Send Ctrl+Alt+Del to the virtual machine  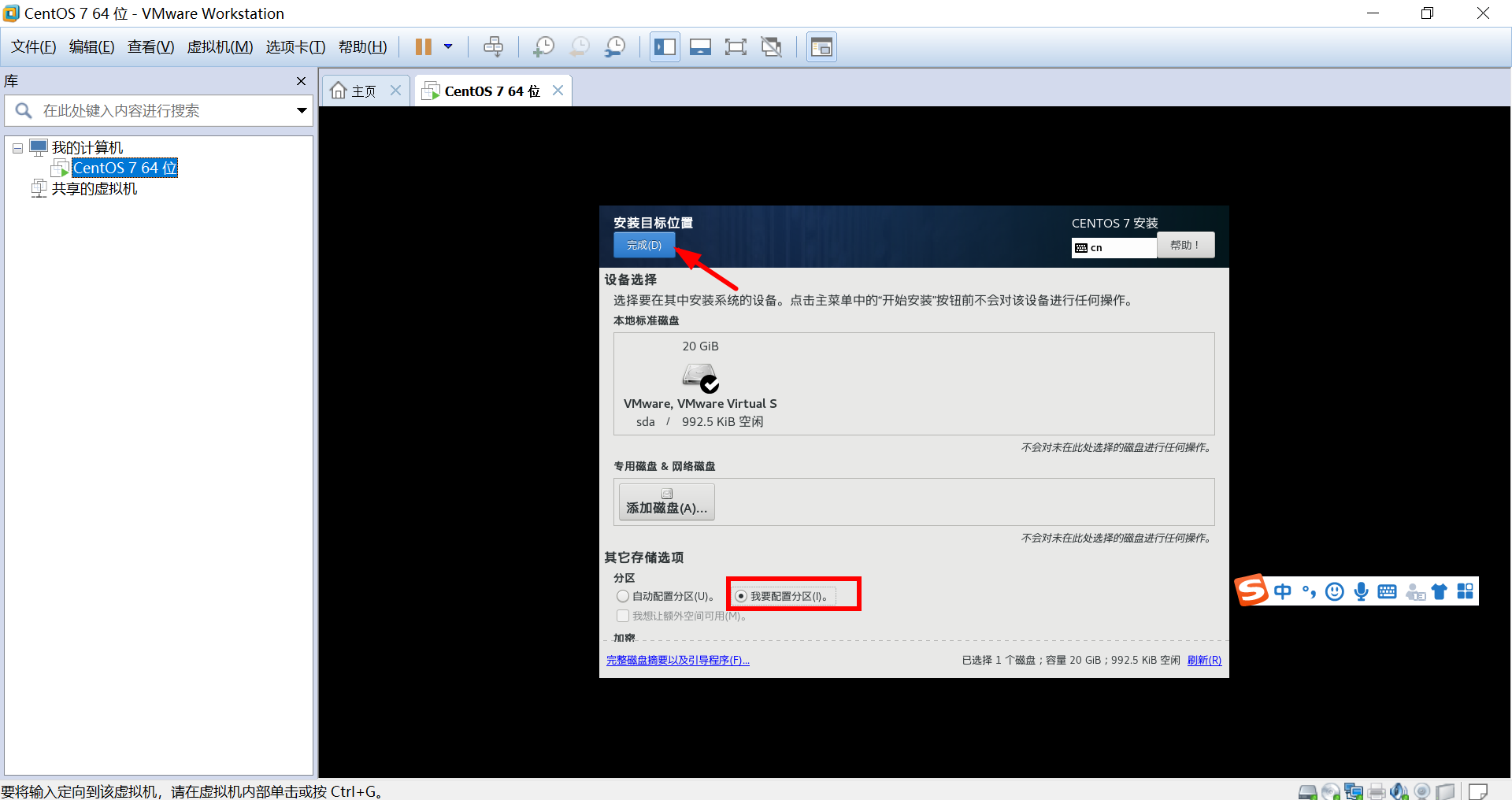pos(494,47)
